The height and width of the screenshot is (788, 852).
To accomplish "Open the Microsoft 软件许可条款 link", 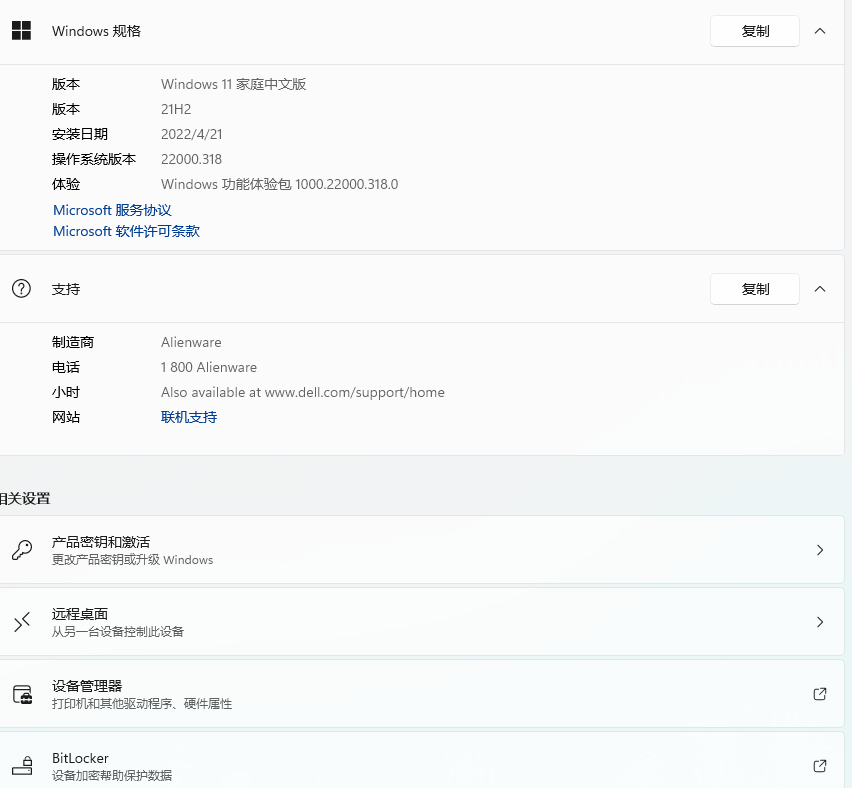I will click(x=127, y=232).
